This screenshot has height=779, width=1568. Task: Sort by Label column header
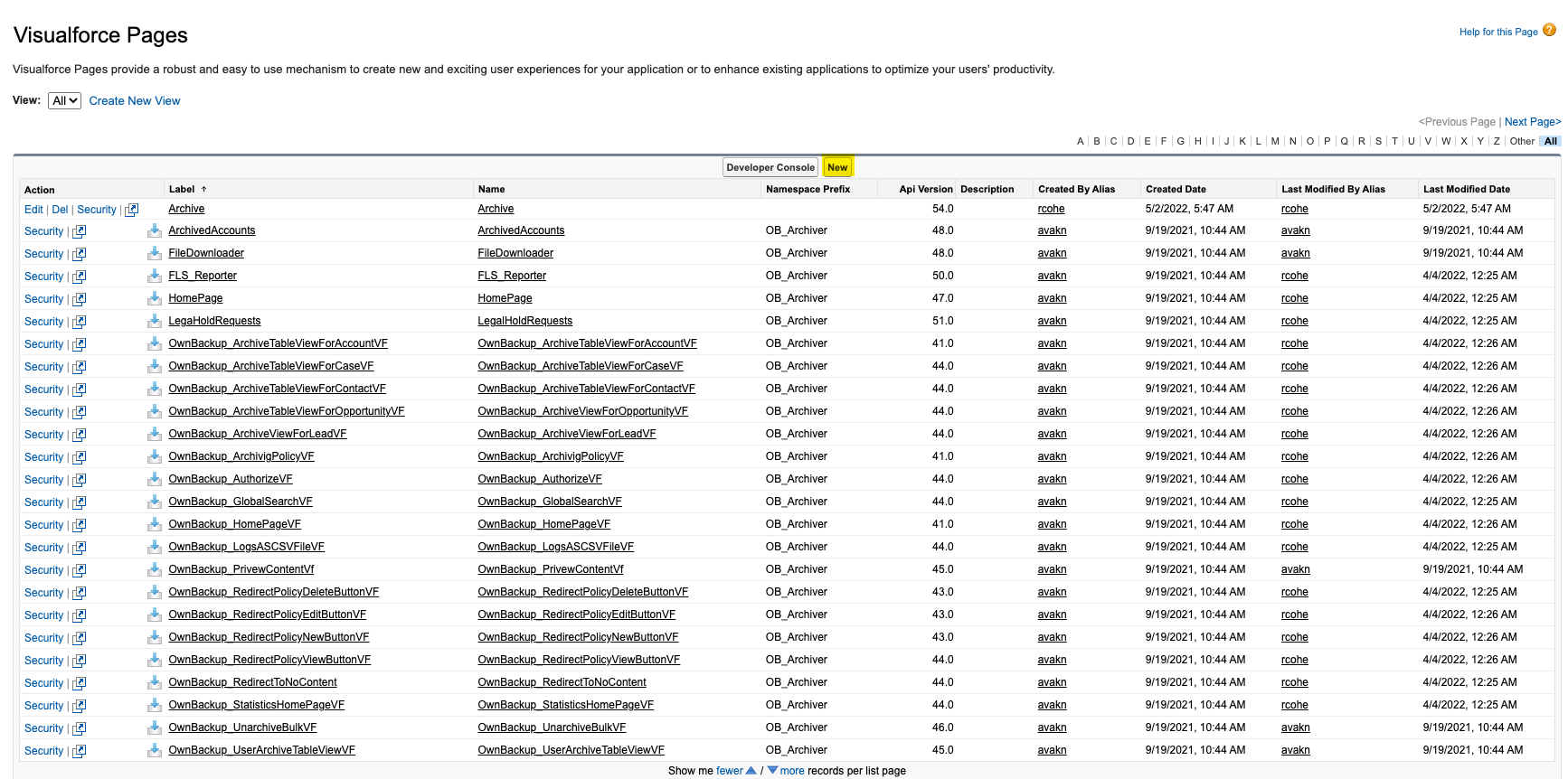(x=182, y=189)
